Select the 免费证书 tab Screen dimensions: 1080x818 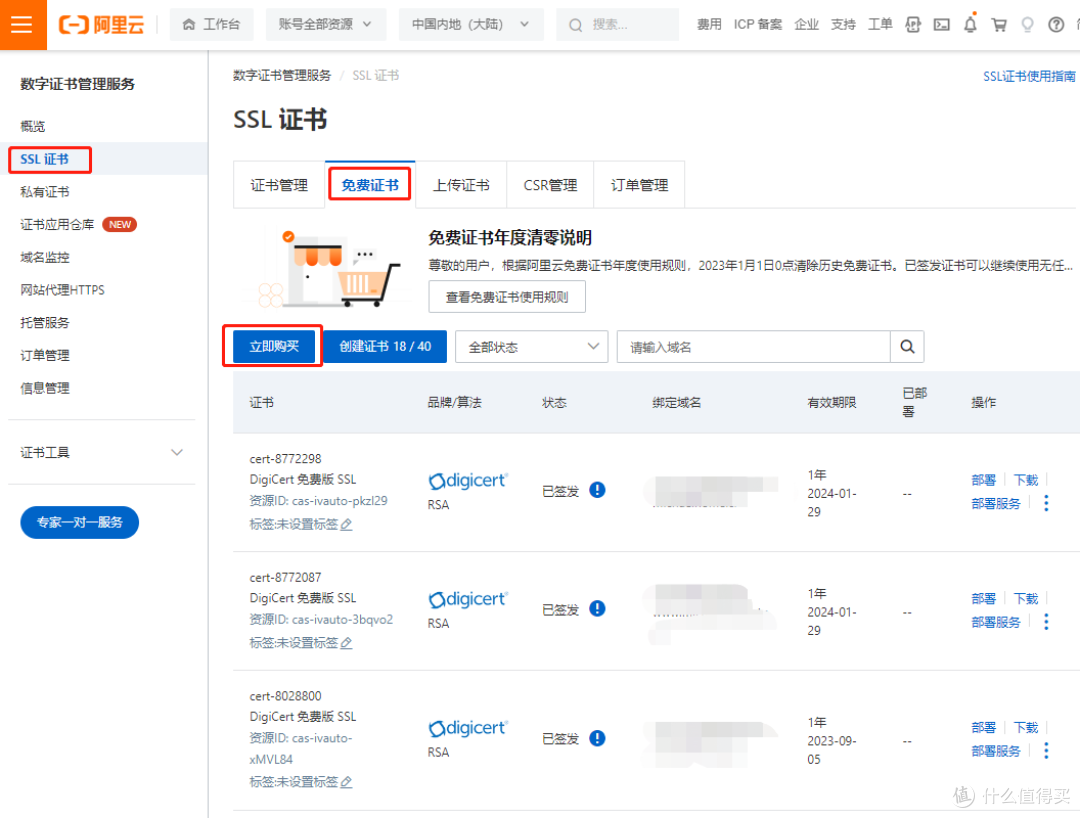tap(370, 185)
